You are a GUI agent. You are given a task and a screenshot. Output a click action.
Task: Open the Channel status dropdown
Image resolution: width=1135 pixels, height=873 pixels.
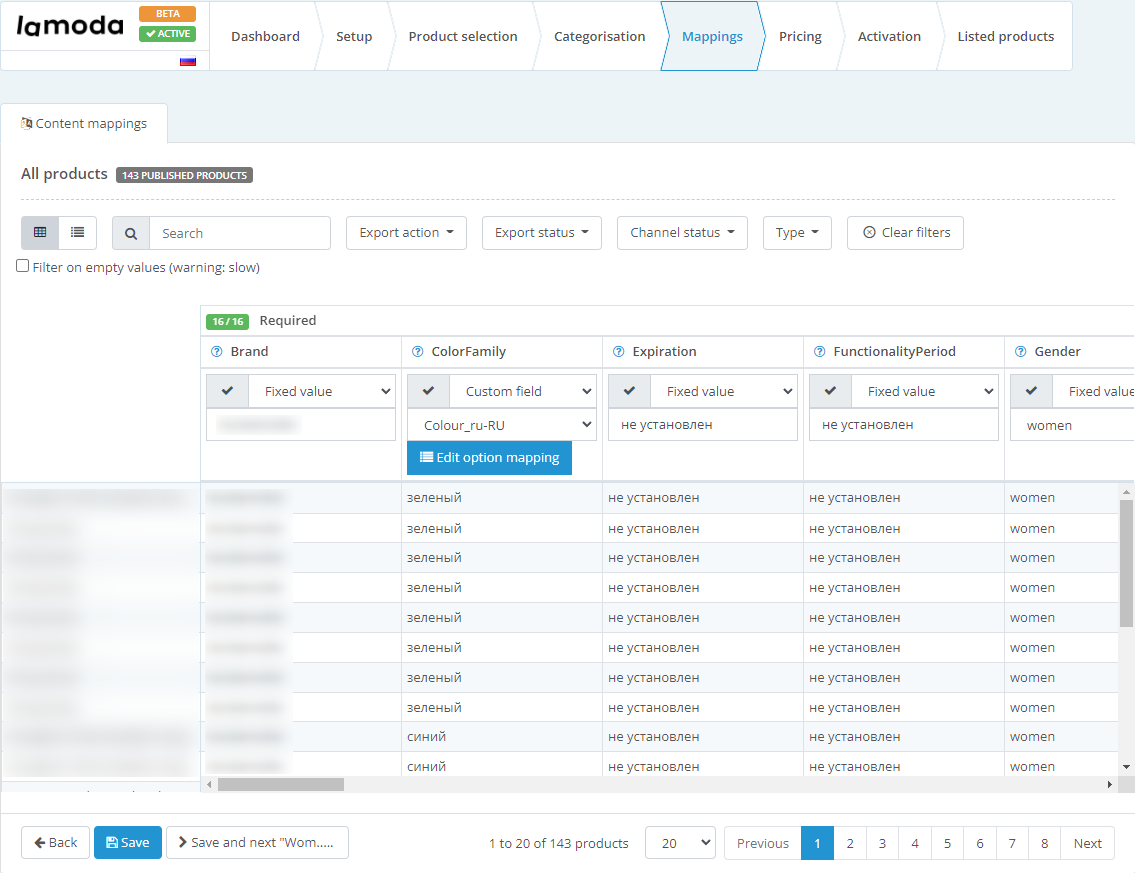(682, 232)
